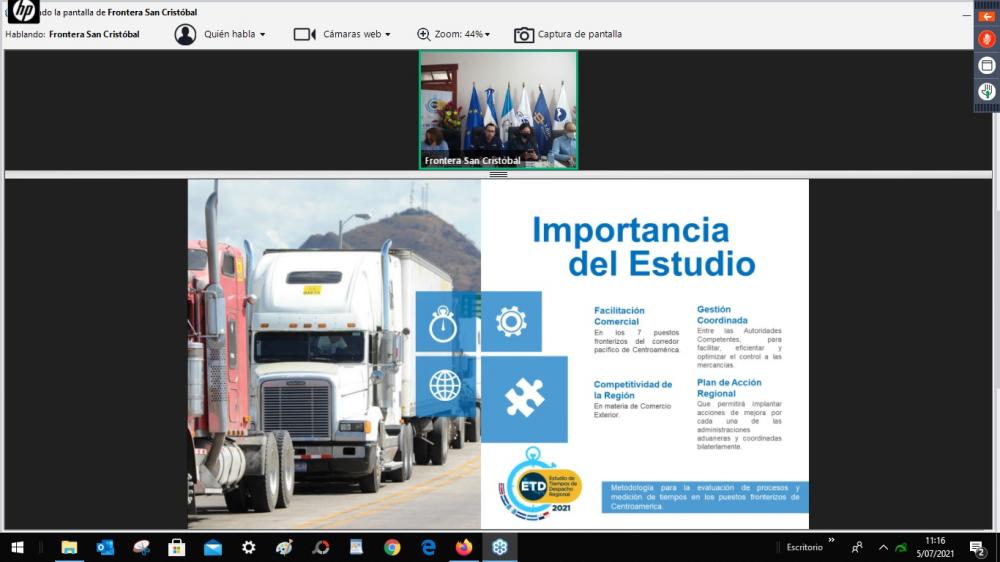Viewport: 1000px width, 562px height.
Task: Click the speaker profile icon
Action: (185, 34)
